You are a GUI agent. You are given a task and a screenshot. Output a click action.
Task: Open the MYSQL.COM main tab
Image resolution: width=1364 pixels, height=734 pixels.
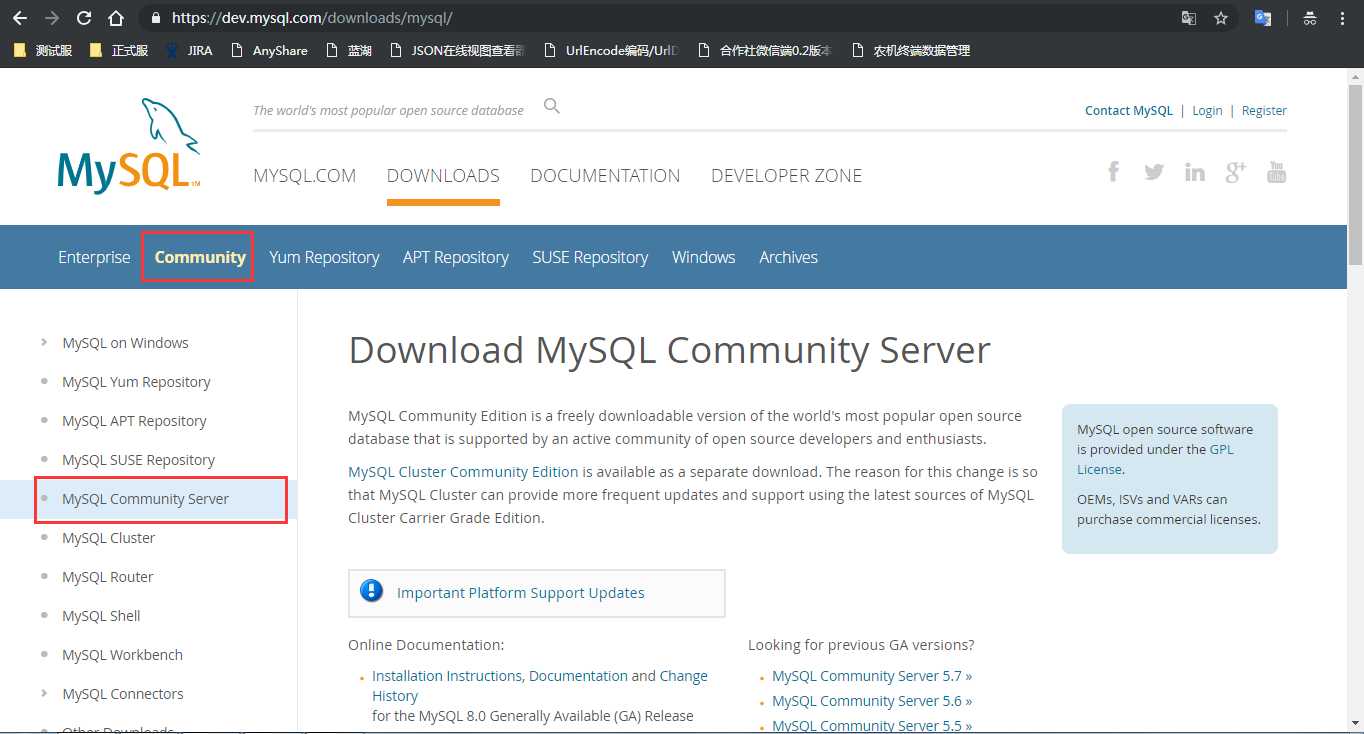click(304, 175)
